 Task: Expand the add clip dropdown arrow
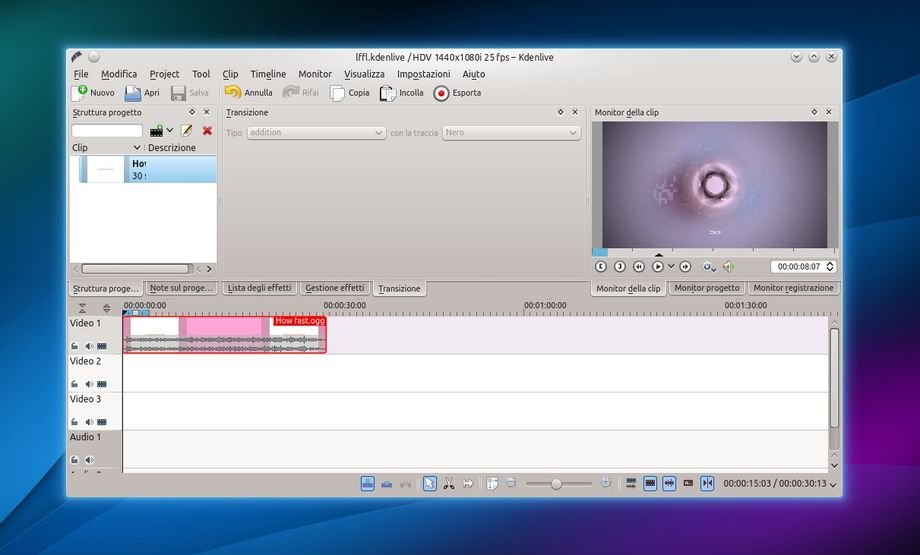point(170,131)
